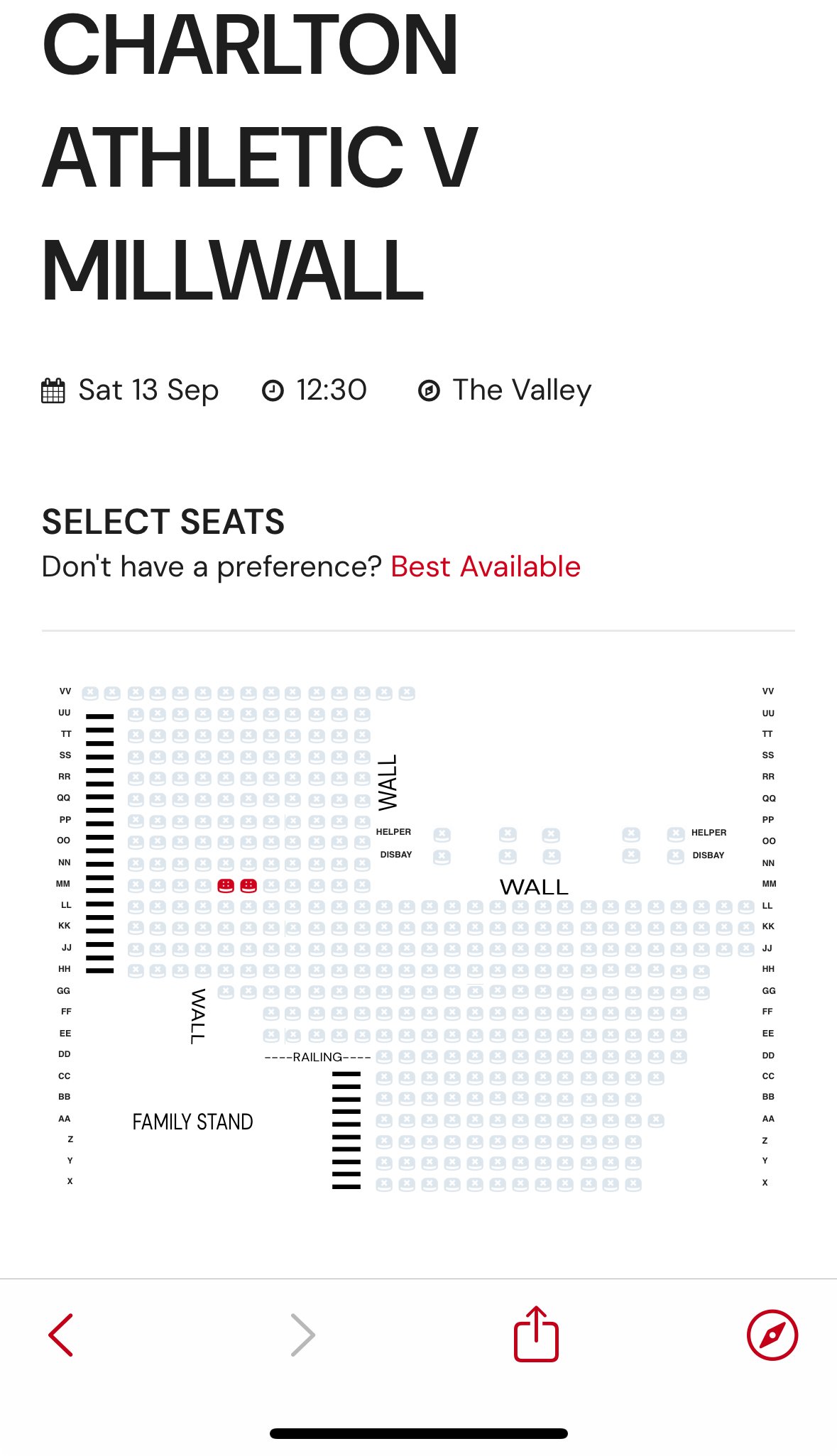Click The Valley venue text
Screen dimensions: 837x1456
[522, 390]
